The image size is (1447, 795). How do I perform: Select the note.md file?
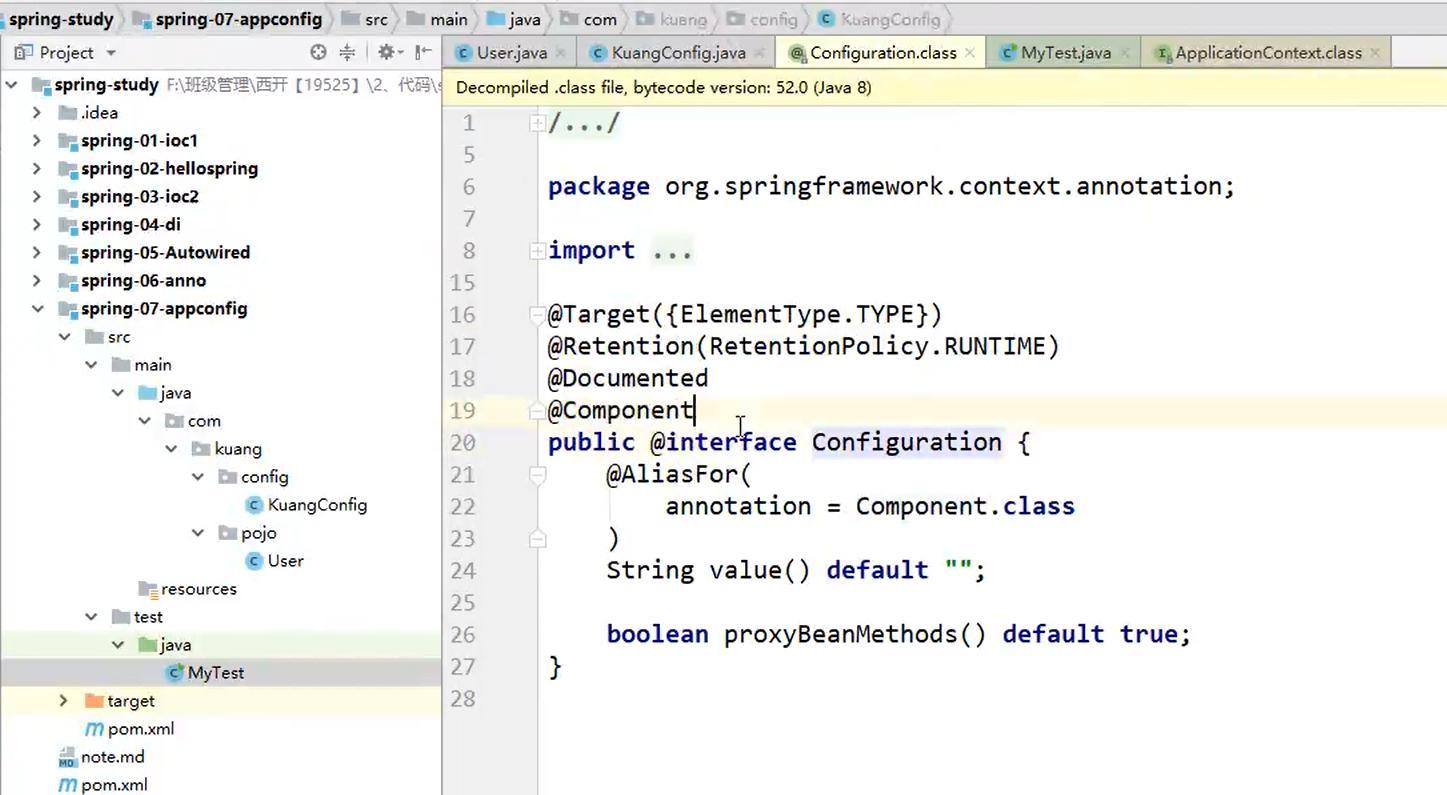(x=113, y=757)
